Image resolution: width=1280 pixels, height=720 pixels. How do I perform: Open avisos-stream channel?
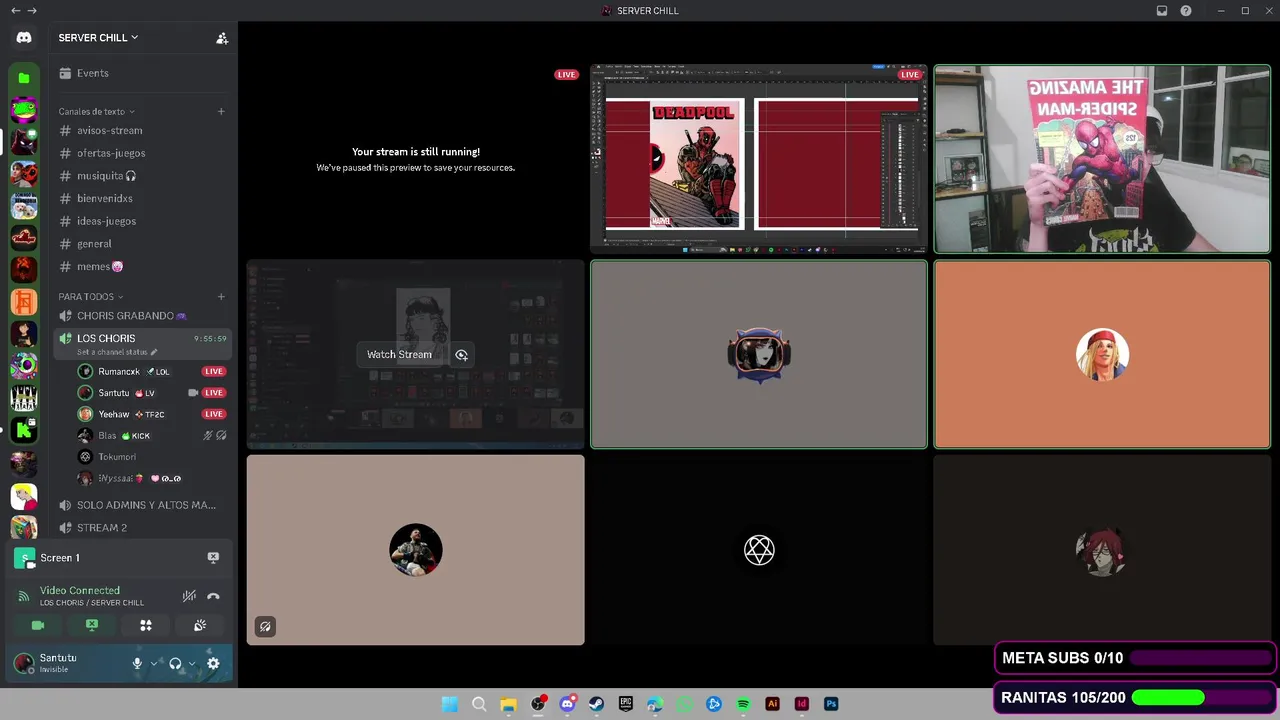(143, 130)
